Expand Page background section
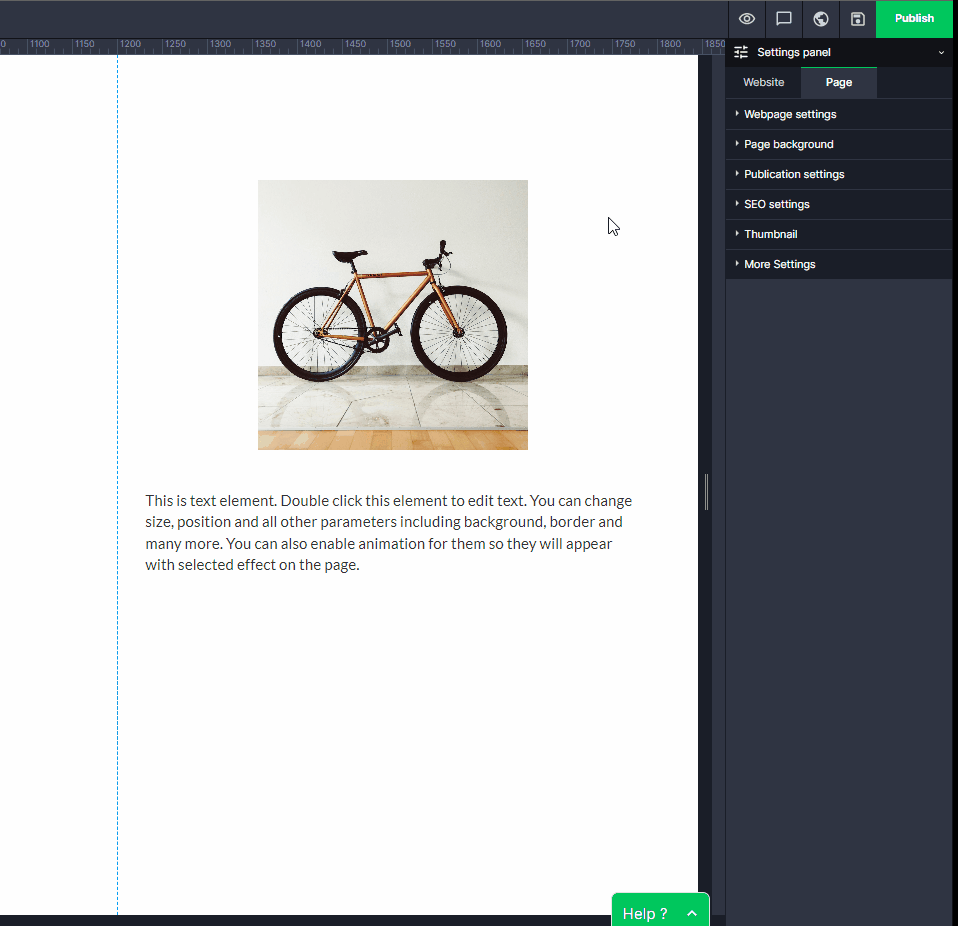The height and width of the screenshot is (926, 958). coord(788,144)
